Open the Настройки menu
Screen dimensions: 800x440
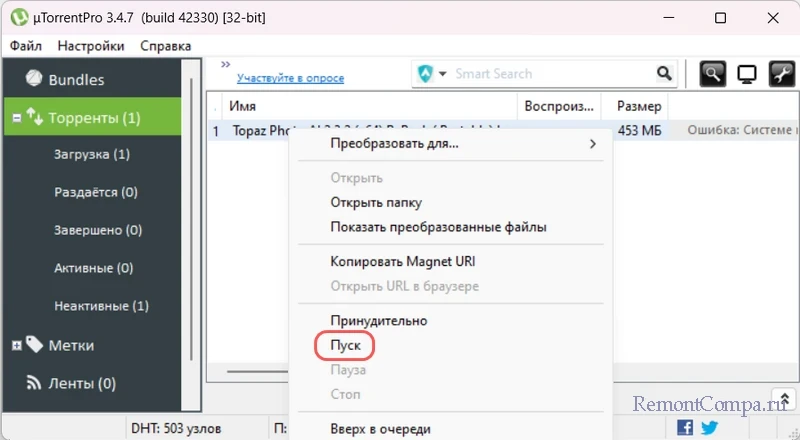coord(91,46)
